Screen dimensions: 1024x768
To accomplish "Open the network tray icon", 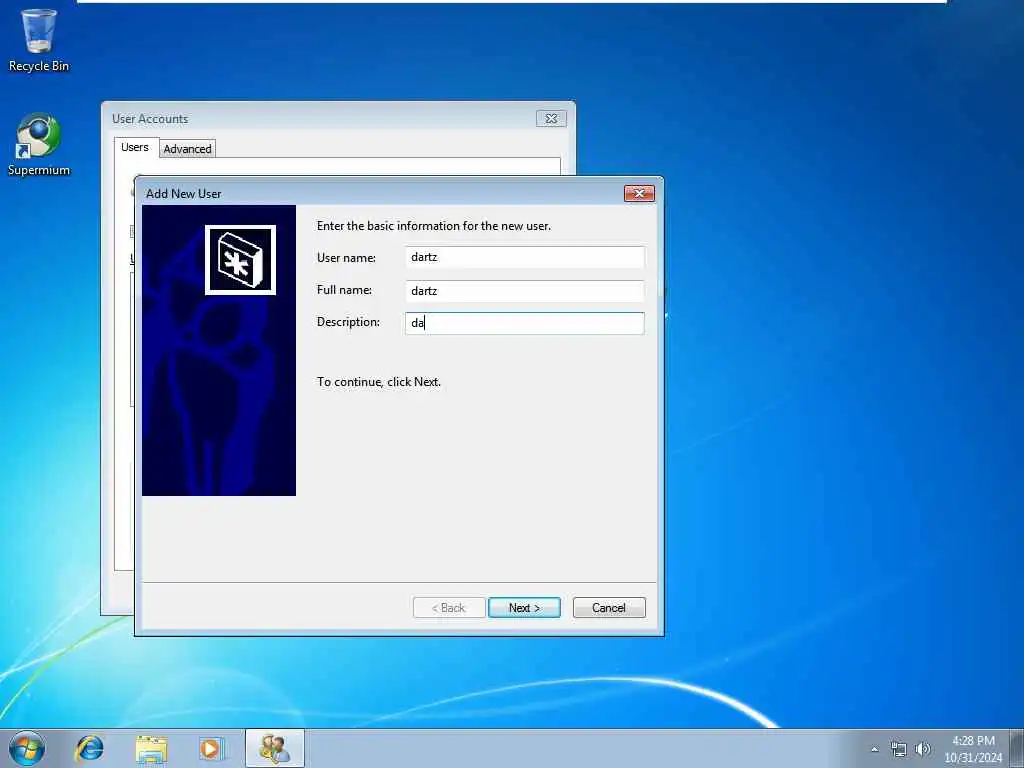I will 899,749.
